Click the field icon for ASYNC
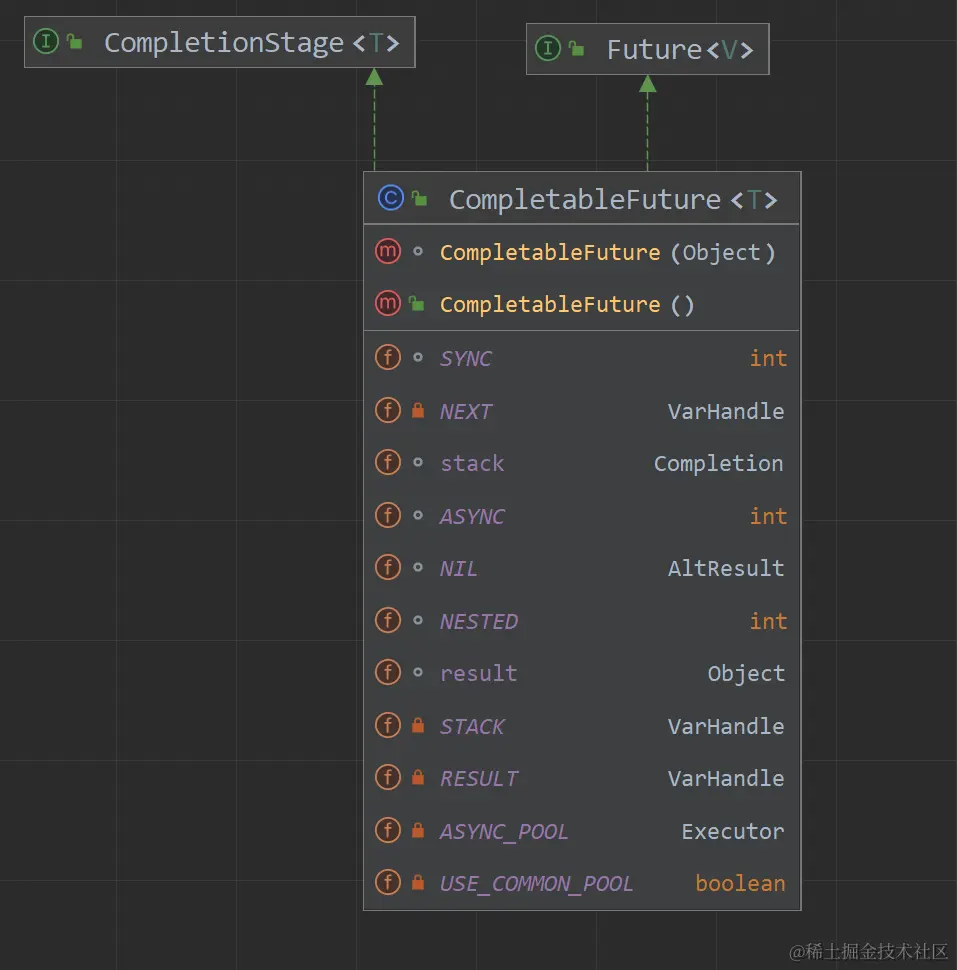The image size is (957, 970). tap(388, 515)
